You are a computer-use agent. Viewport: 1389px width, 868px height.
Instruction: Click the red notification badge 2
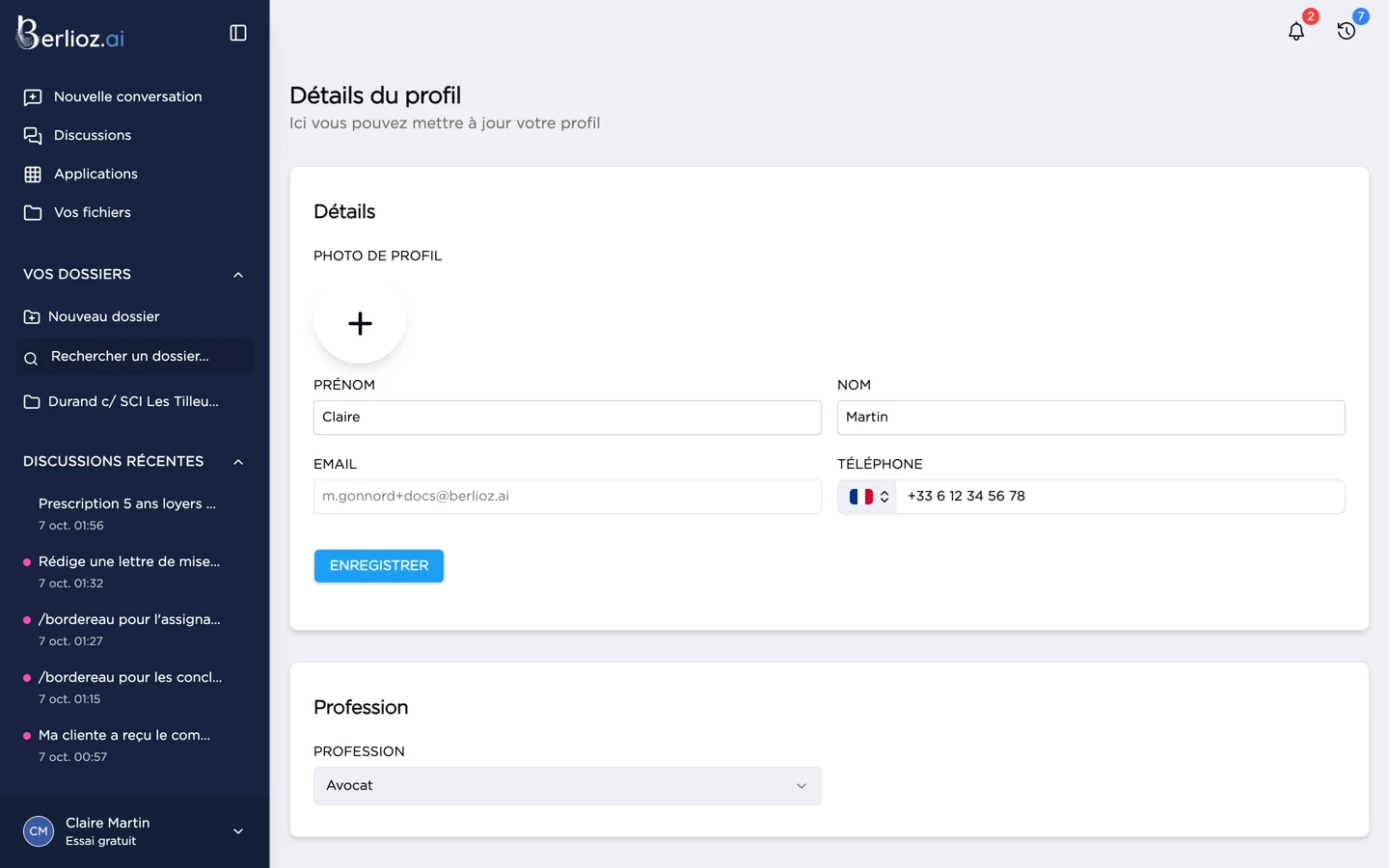(1311, 16)
